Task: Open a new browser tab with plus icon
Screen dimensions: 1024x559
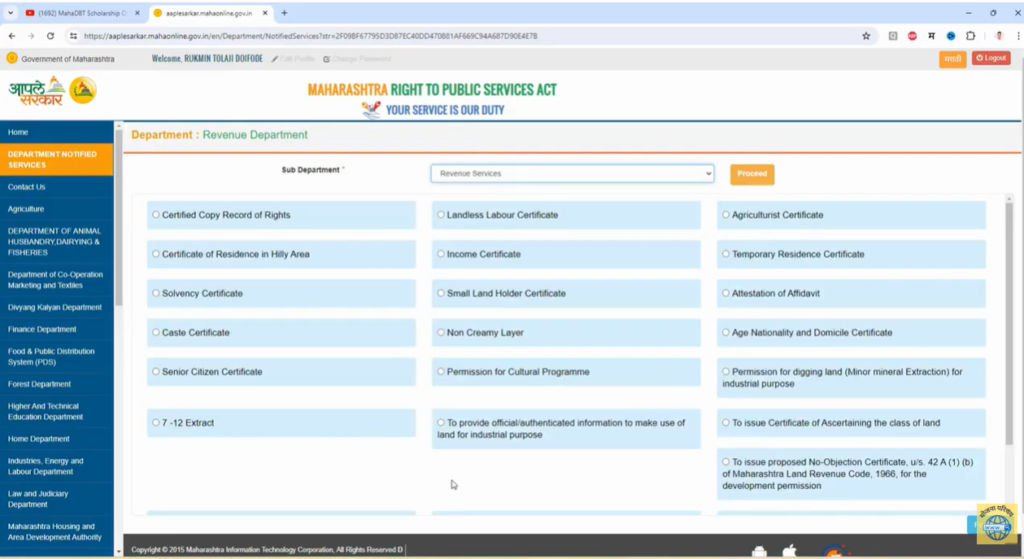Action: [x=284, y=13]
